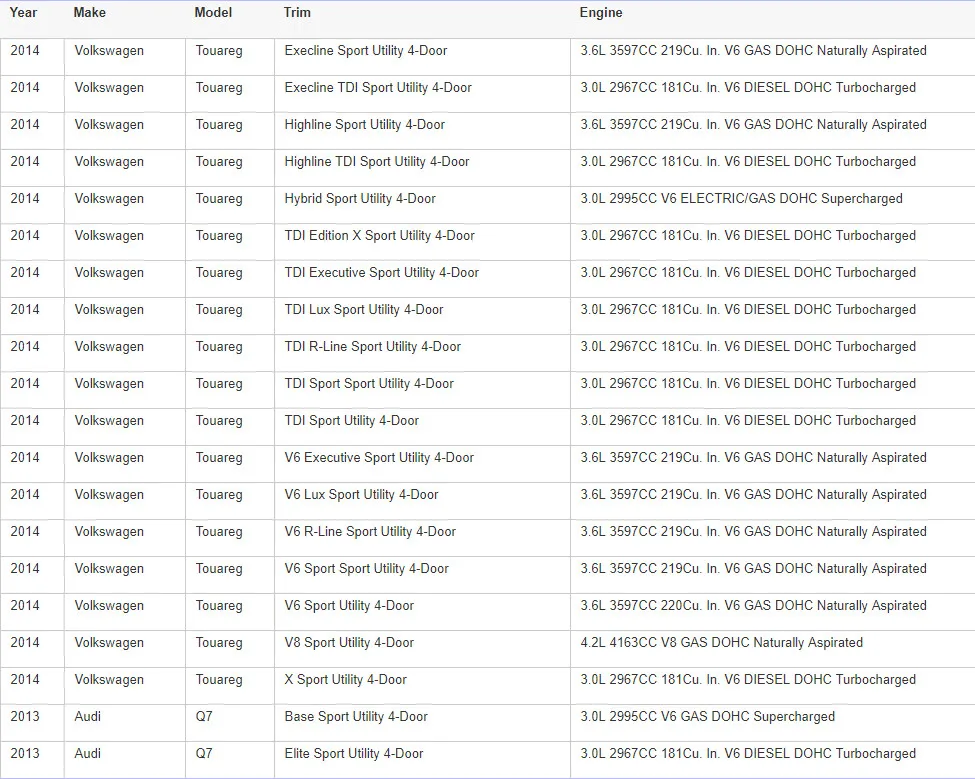The width and height of the screenshot is (975, 779).
Task: Click the Audi Q7 Base Sport Utility trim
Action: point(356,717)
